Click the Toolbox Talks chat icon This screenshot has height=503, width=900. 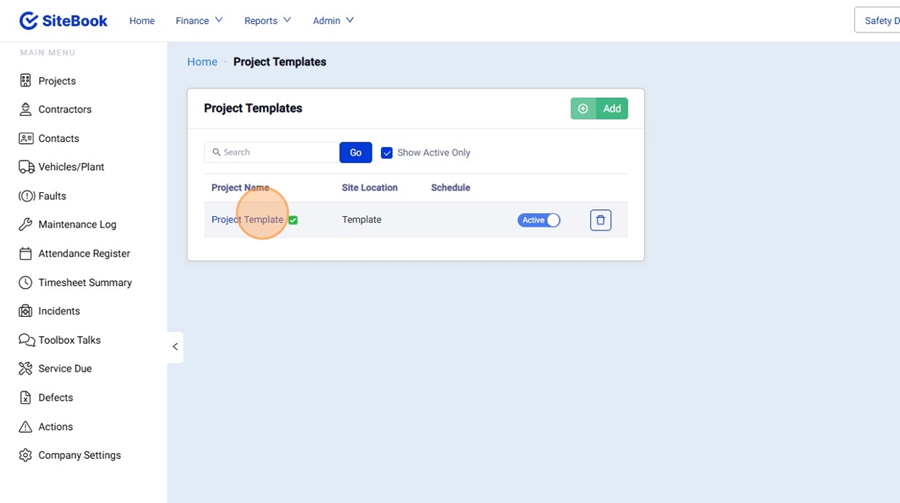coord(26,340)
